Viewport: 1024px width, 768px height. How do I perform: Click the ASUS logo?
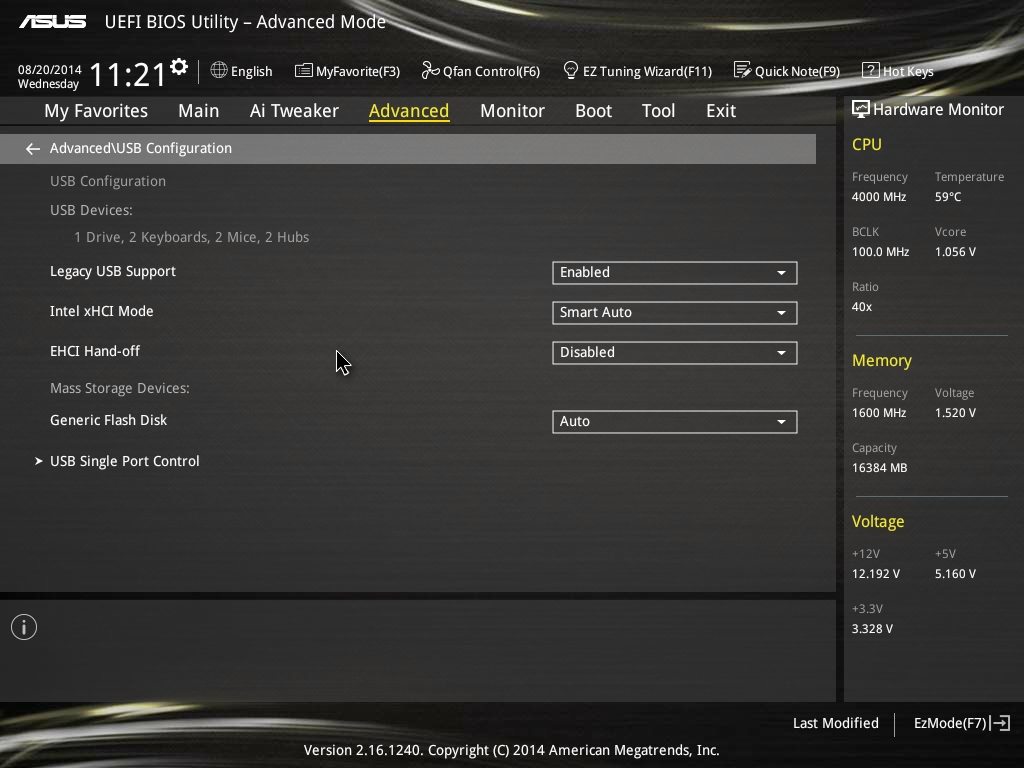(52, 22)
